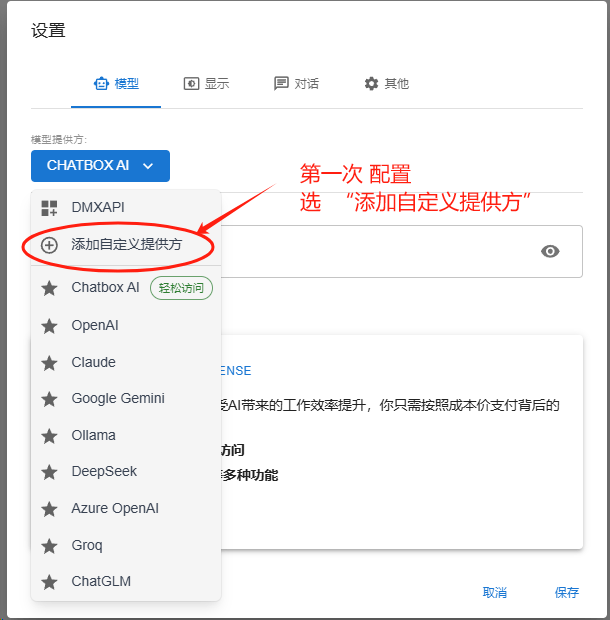
Task: Click the star icon beside ChatGLM
Action: pos(49,582)
